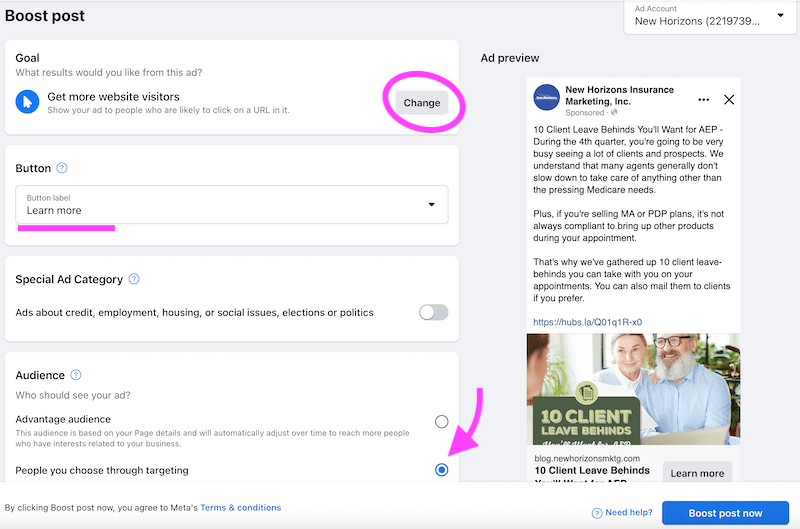Click the 10 Client Leave Behinds ad image

click(x=633, y=389)
